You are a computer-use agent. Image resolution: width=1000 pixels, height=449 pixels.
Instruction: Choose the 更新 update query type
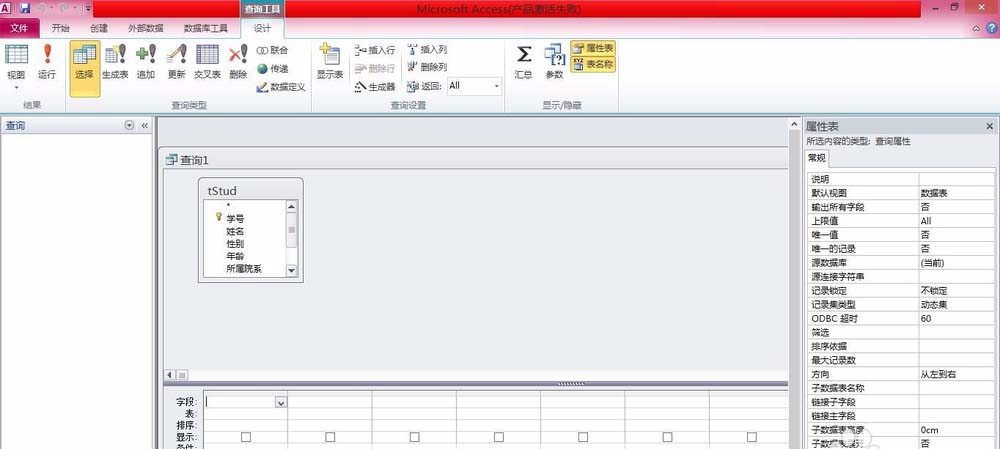(x=177, y=62)
